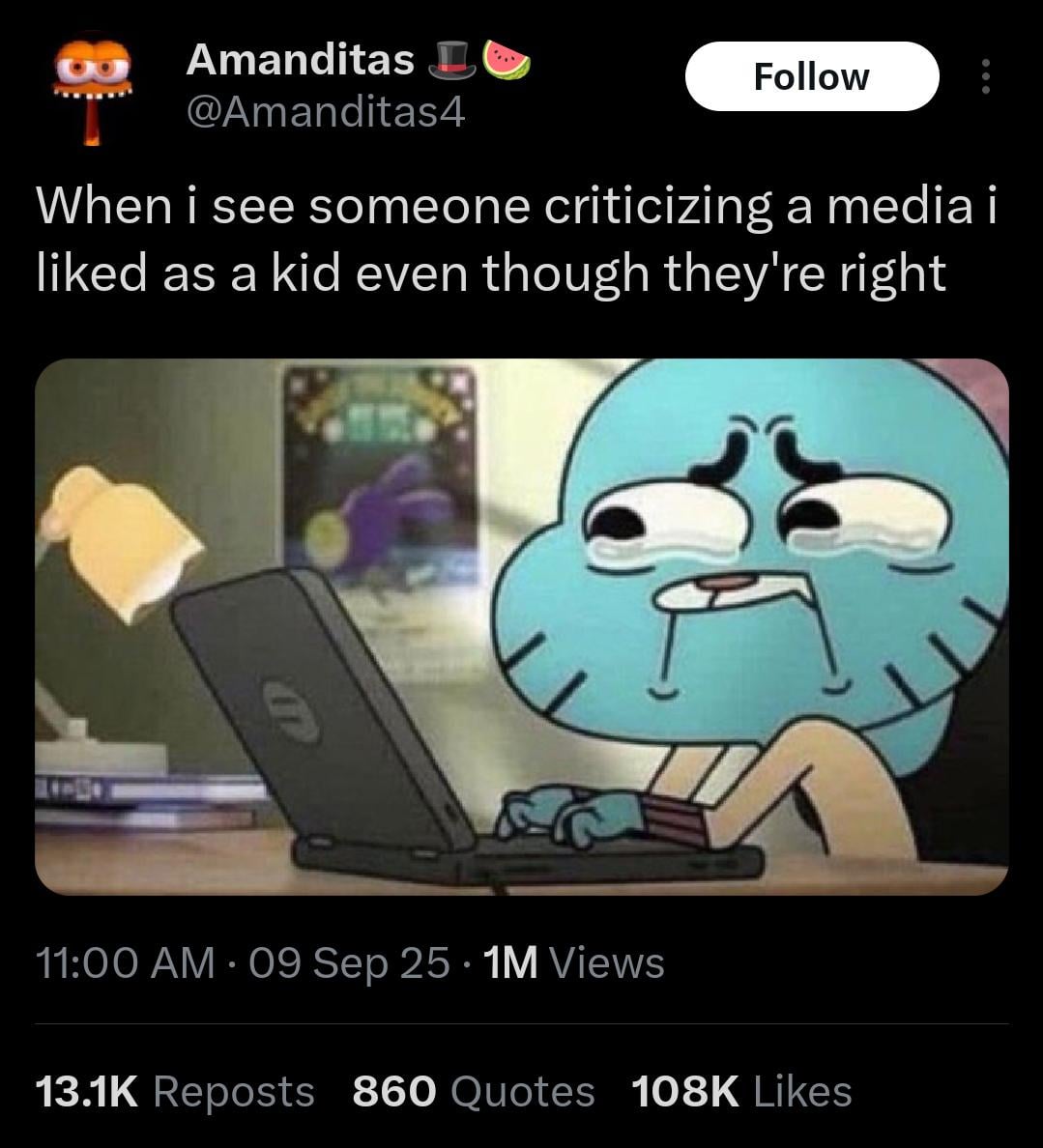Click the top hat emoji beside Amanditas
Screen dimensions: 1043x1148
coord(451,60)
